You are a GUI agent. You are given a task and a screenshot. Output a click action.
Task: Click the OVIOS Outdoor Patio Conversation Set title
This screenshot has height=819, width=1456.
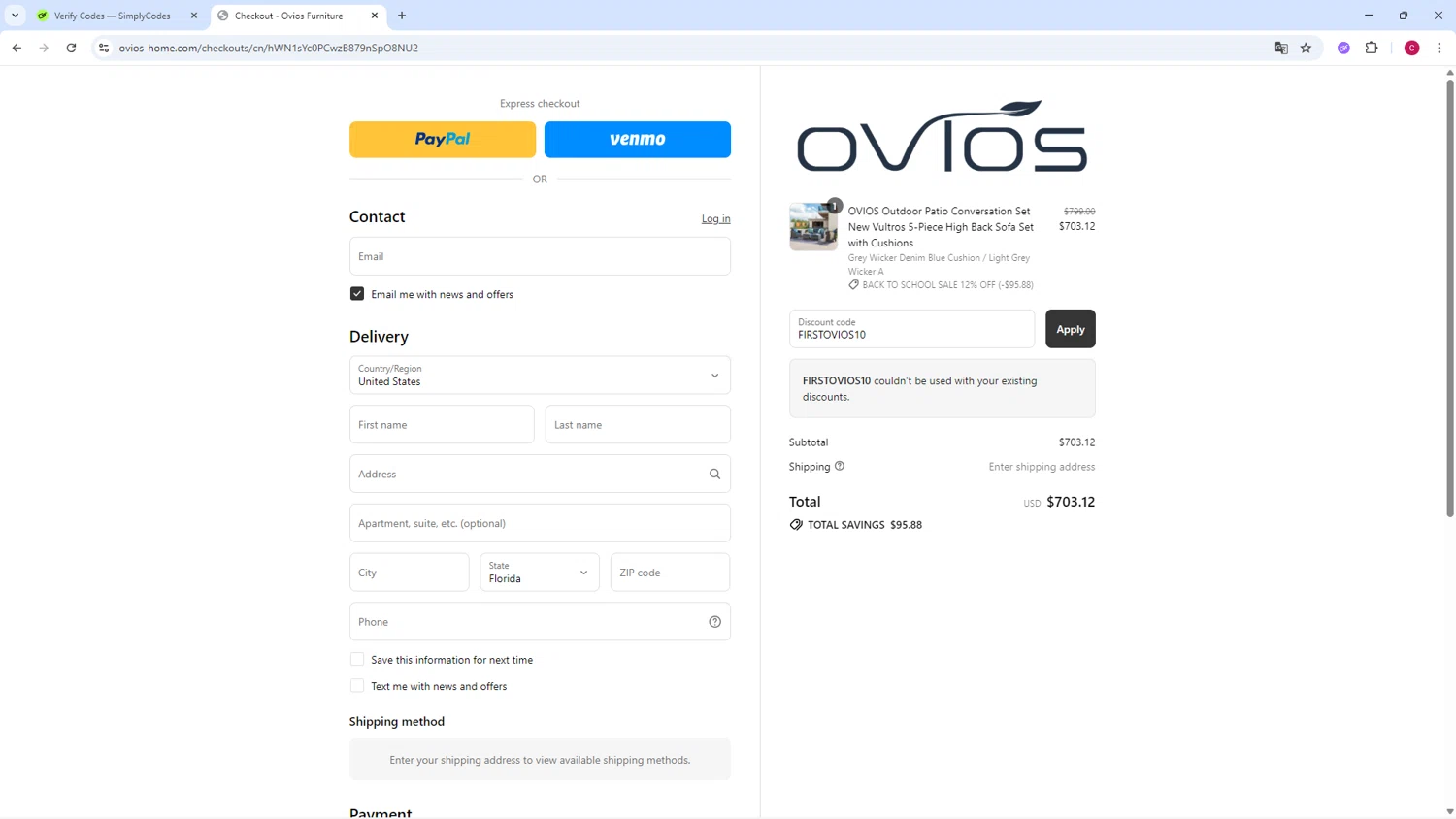pos(941,227)
